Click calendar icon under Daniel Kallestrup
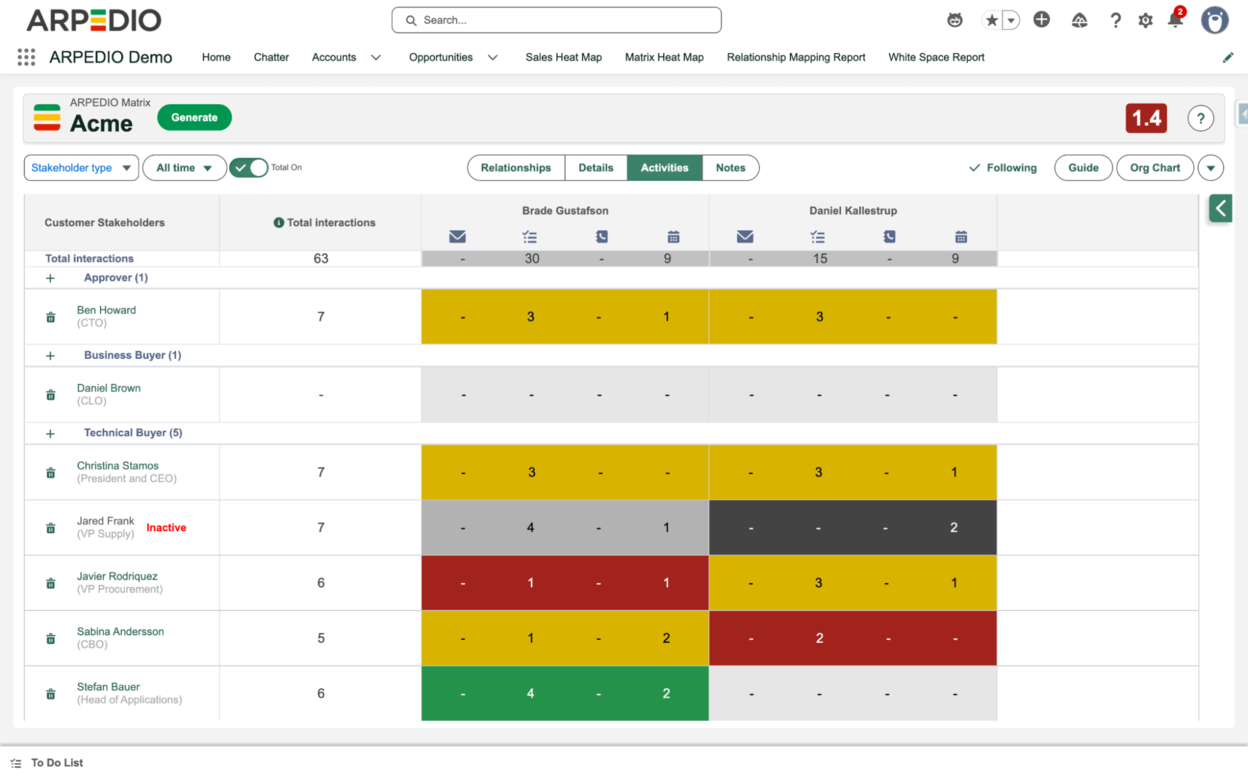Image resolution: width=1248 pixels, height=779 pixels. point(961,237)
